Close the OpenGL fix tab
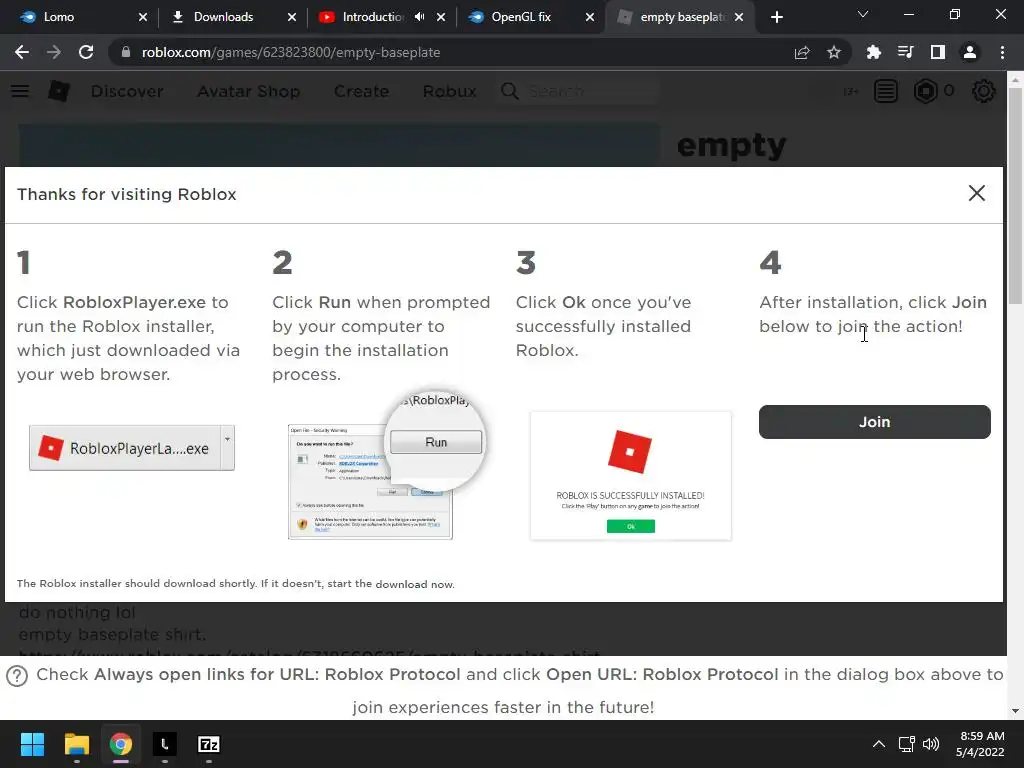The image size is (1024, 768). (590, 18)
